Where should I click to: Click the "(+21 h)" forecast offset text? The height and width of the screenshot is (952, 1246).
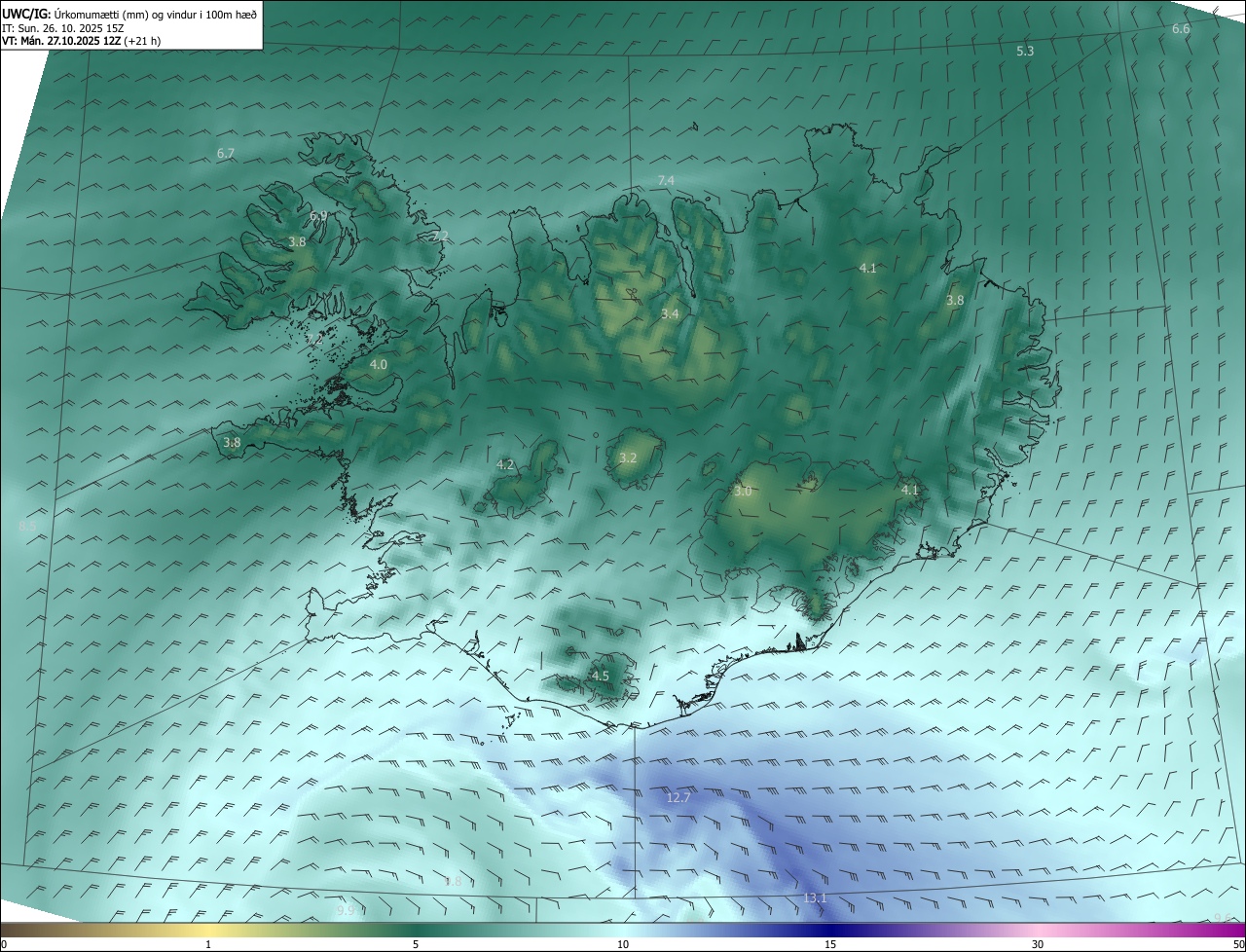click(142, 41)
